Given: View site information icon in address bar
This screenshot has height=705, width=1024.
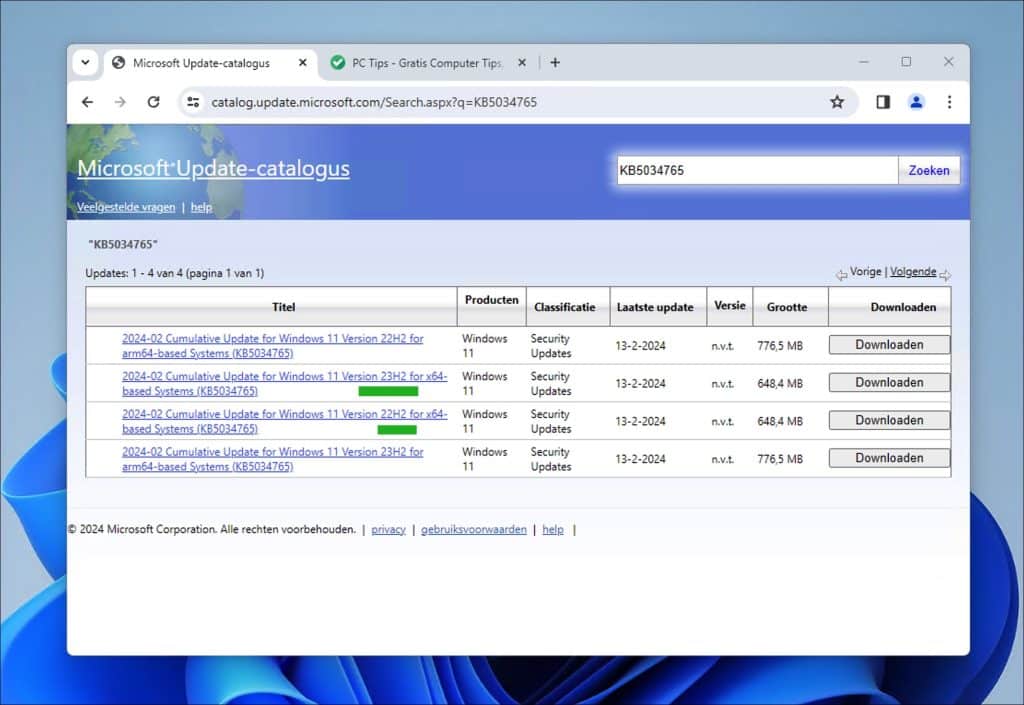Looking at the screenshot, I should [193, 102].
